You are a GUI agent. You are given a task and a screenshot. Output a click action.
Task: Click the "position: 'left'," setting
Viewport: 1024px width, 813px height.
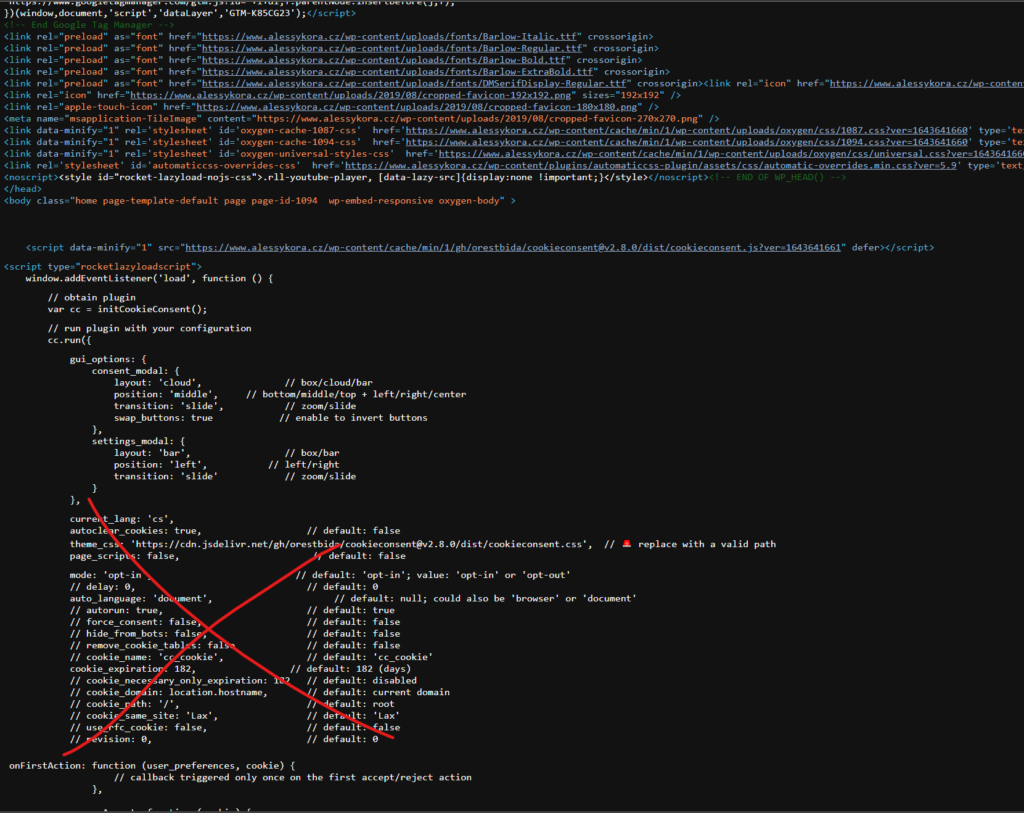[161, 465]
